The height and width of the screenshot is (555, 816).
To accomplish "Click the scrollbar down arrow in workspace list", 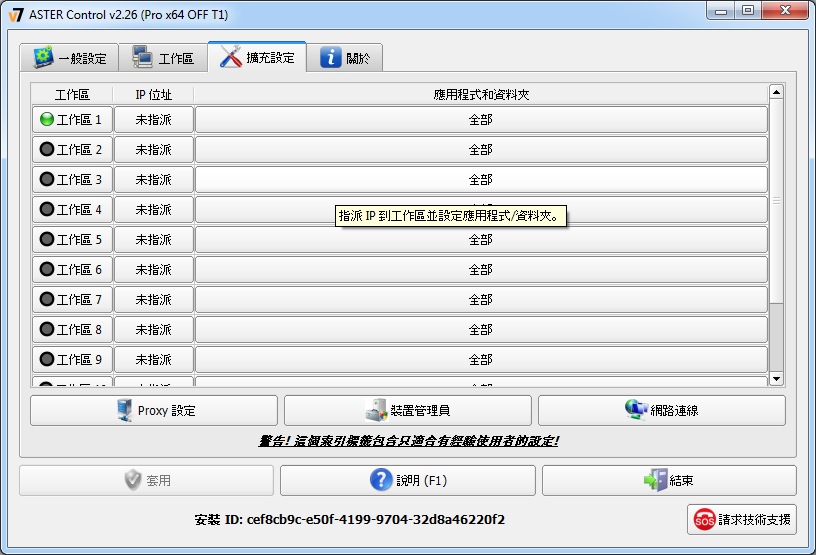I will point(776,379).
